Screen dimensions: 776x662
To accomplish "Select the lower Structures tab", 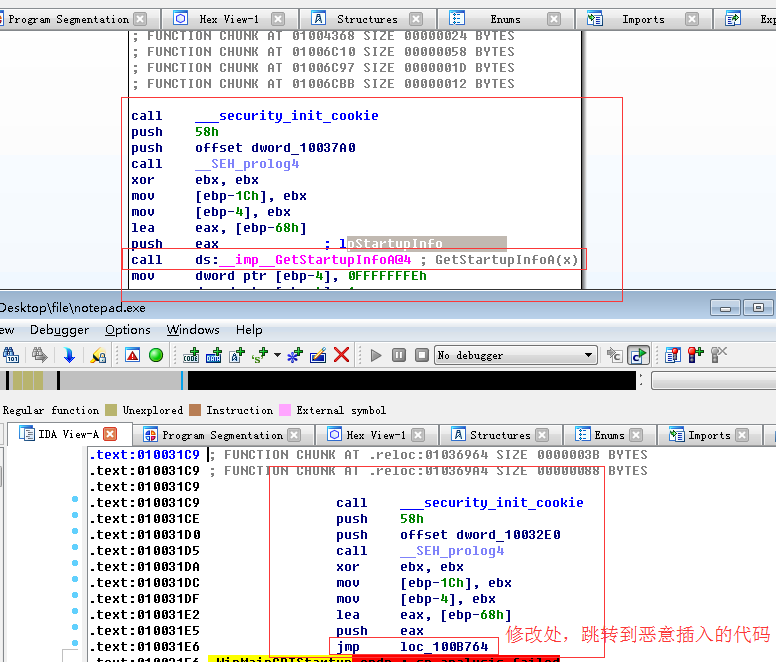I will click(499, 435).
